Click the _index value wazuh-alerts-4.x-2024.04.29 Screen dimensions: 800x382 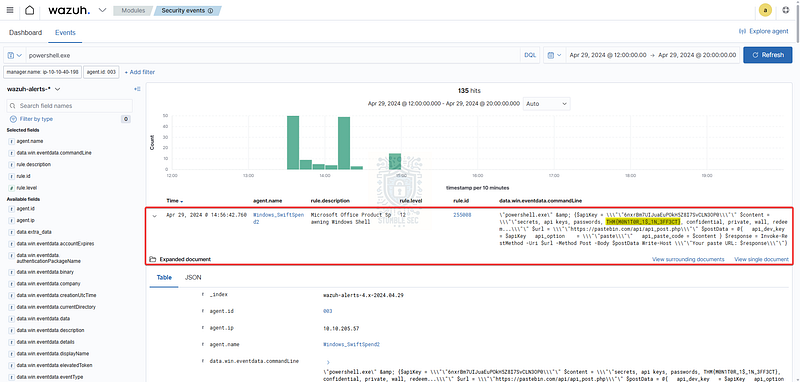tap(363, 295)
